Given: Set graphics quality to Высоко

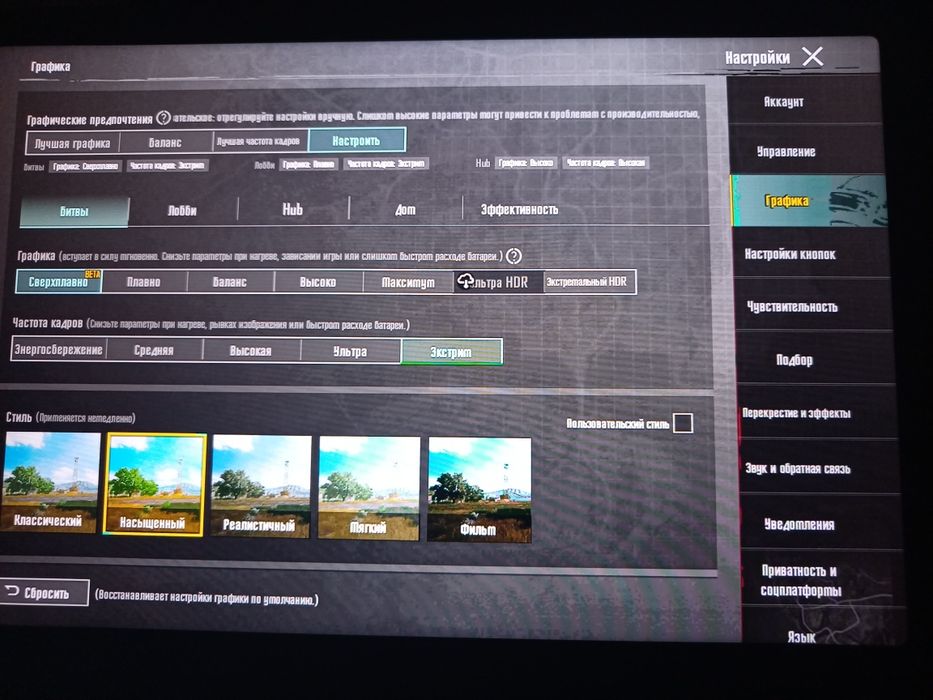Looking at the screenshot, I should [x=318, y=282].
